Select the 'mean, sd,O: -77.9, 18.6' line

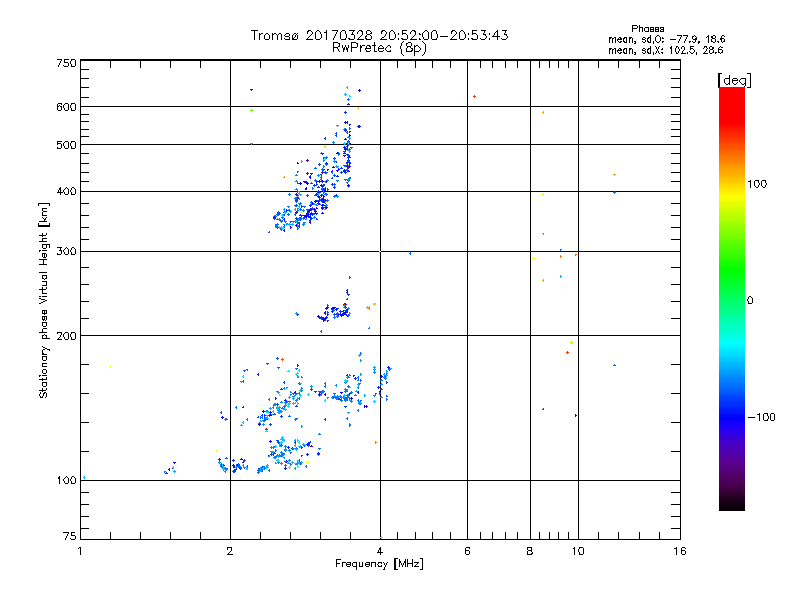pos(666,39)
